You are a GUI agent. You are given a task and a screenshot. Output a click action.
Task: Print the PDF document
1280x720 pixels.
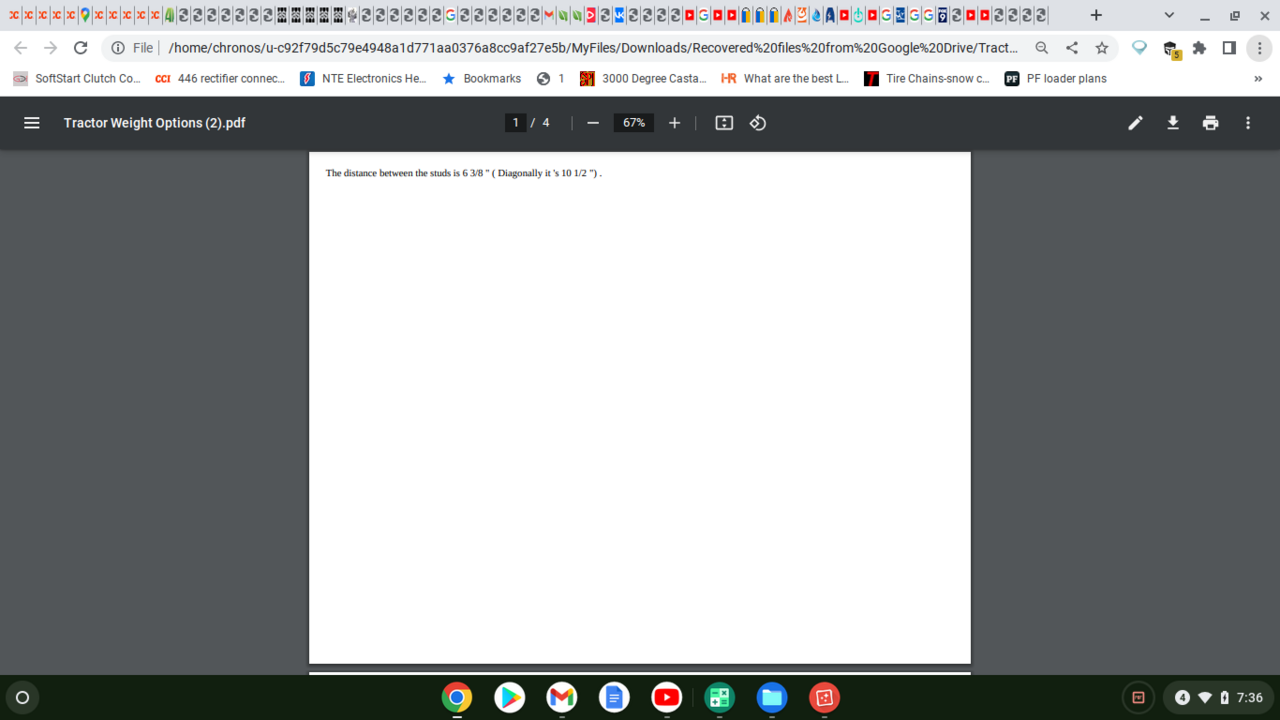point(1210,123)
